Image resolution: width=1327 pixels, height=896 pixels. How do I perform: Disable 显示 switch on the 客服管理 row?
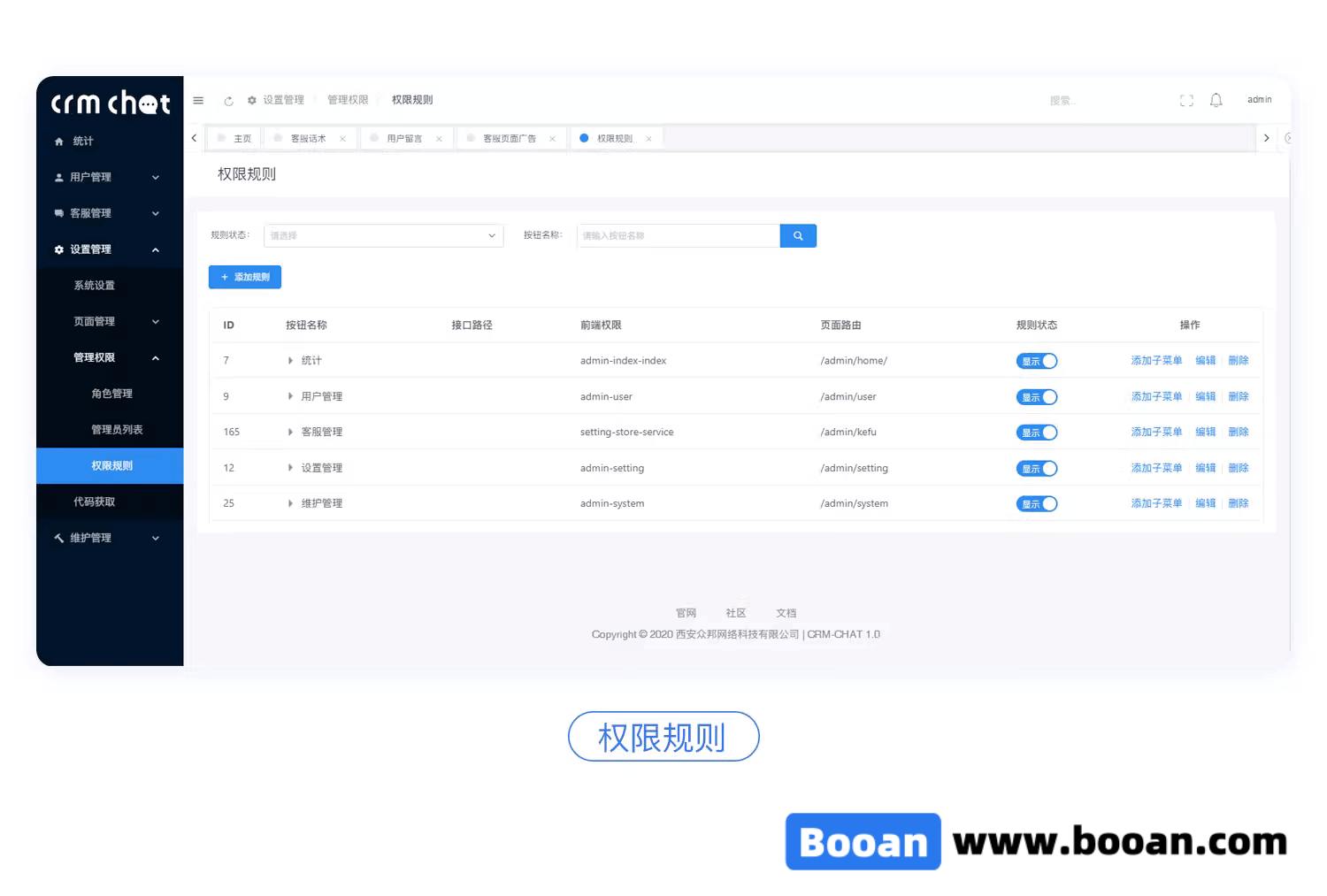coord(1036,432)
